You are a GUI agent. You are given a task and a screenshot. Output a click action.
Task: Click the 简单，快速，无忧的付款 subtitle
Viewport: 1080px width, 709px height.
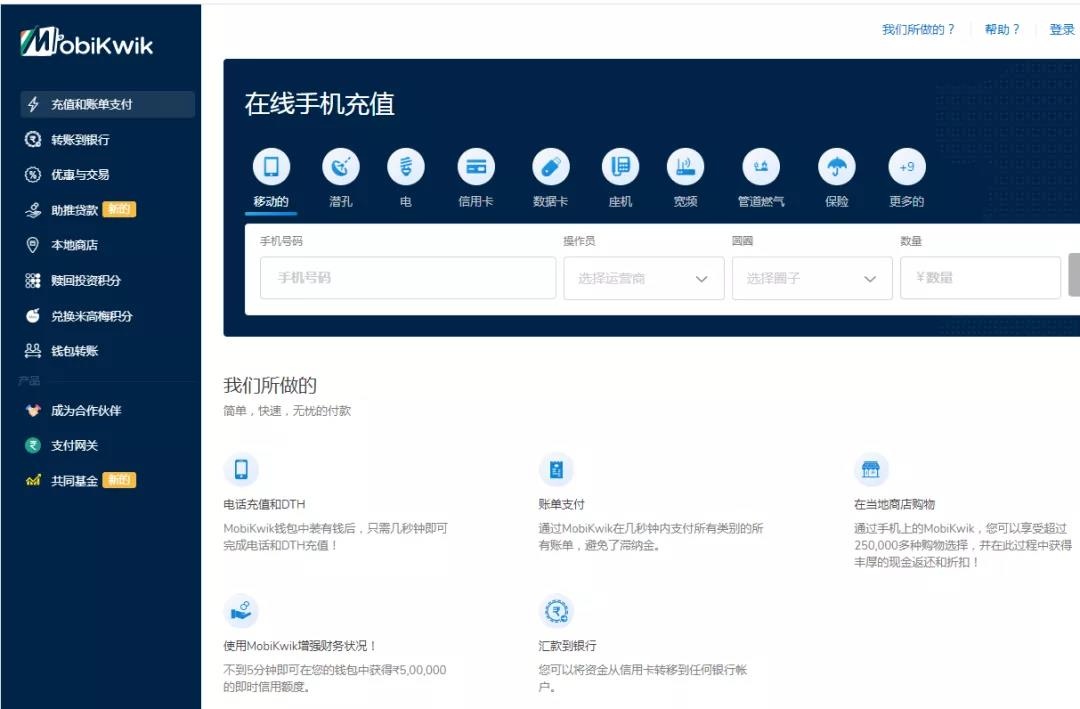click(x=287, y=411)
